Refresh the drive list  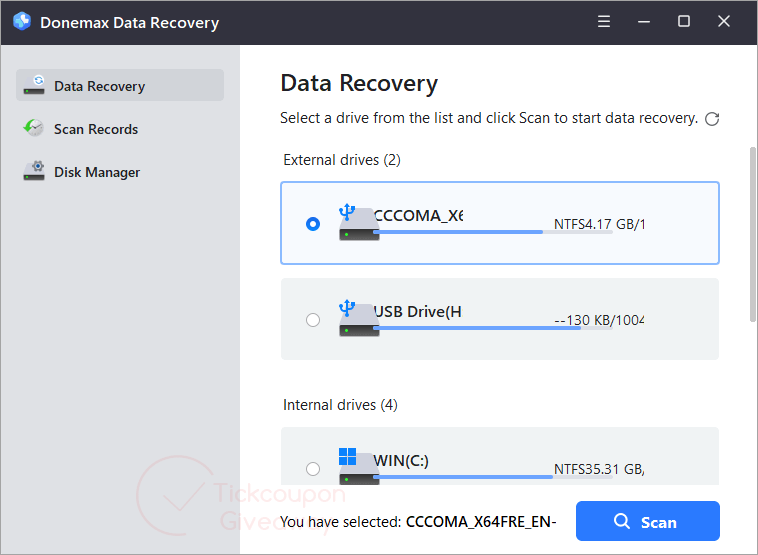click(712, 118)
